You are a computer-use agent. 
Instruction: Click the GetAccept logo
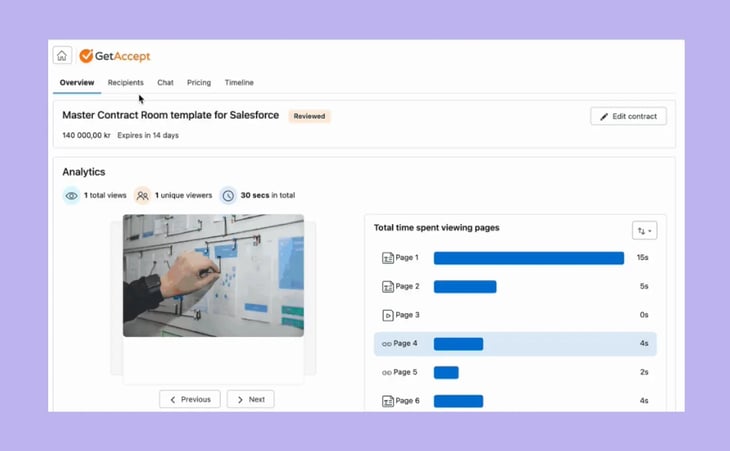click(x=115, y=56)
